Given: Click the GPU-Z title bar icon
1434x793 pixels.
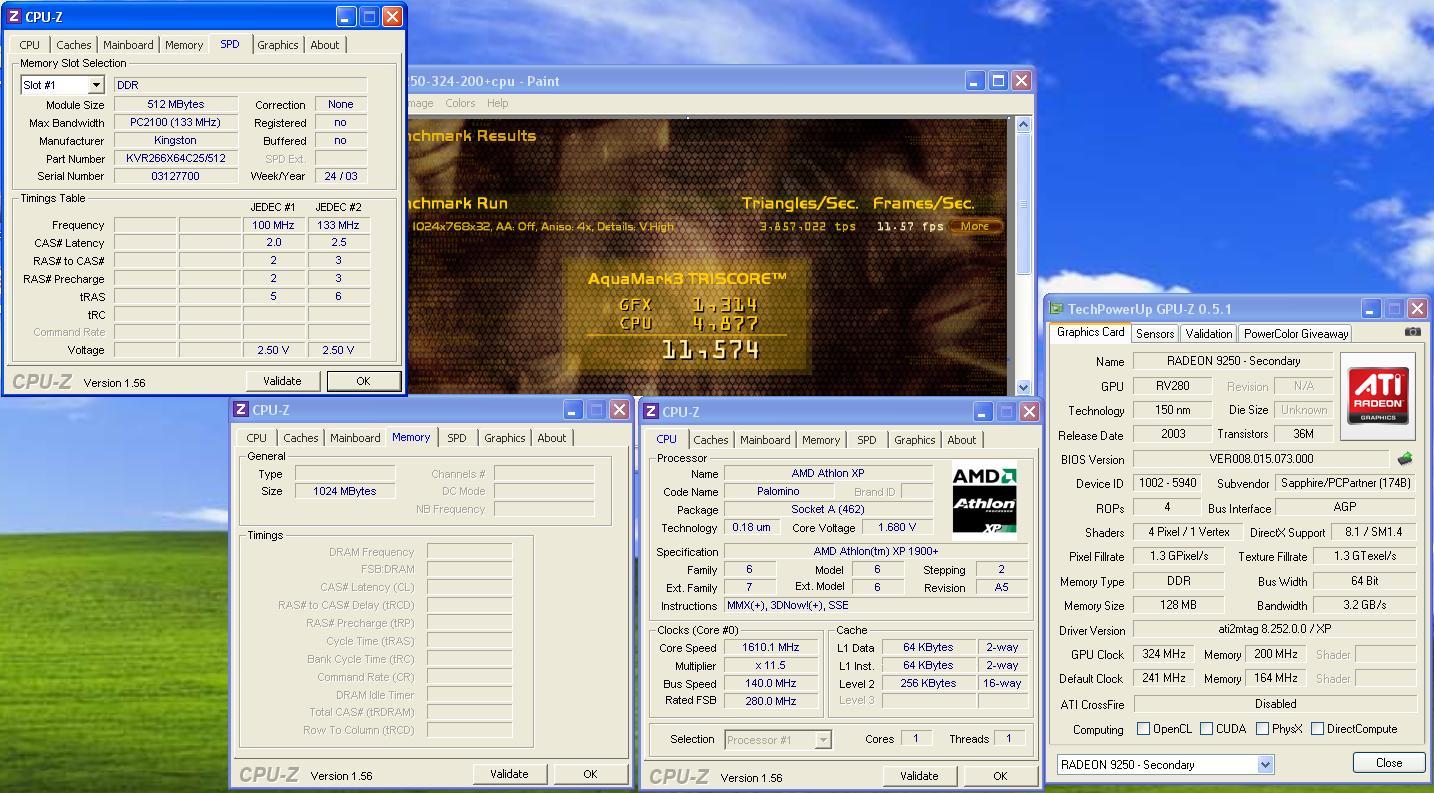Looking at the screenshot, I should click(1056, 309).
